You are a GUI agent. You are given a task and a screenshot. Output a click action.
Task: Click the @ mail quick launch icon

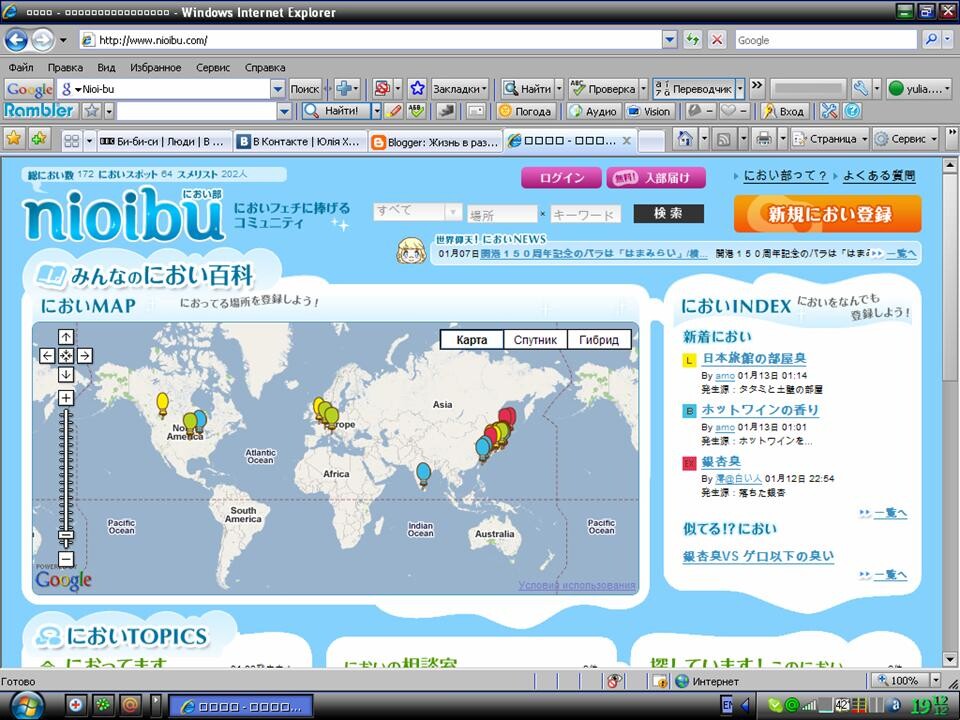point(129,705)
